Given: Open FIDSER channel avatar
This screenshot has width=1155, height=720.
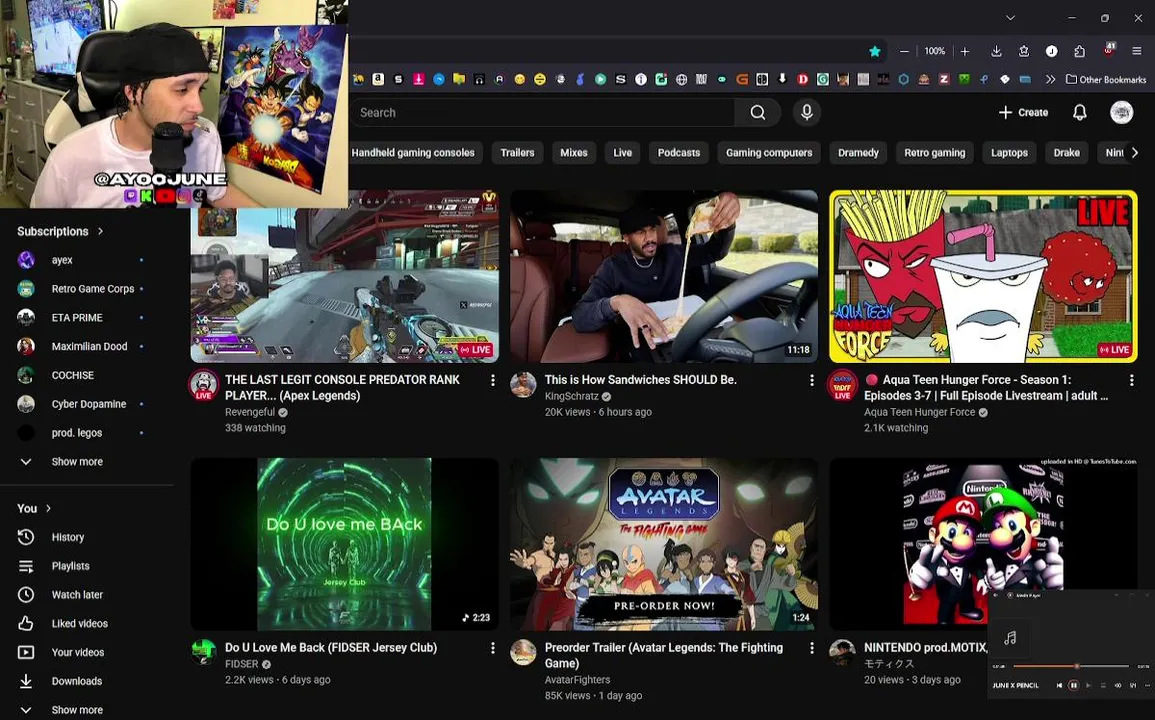Looking at the screenshot, I should pyautogui.click(x=203, y=652).
